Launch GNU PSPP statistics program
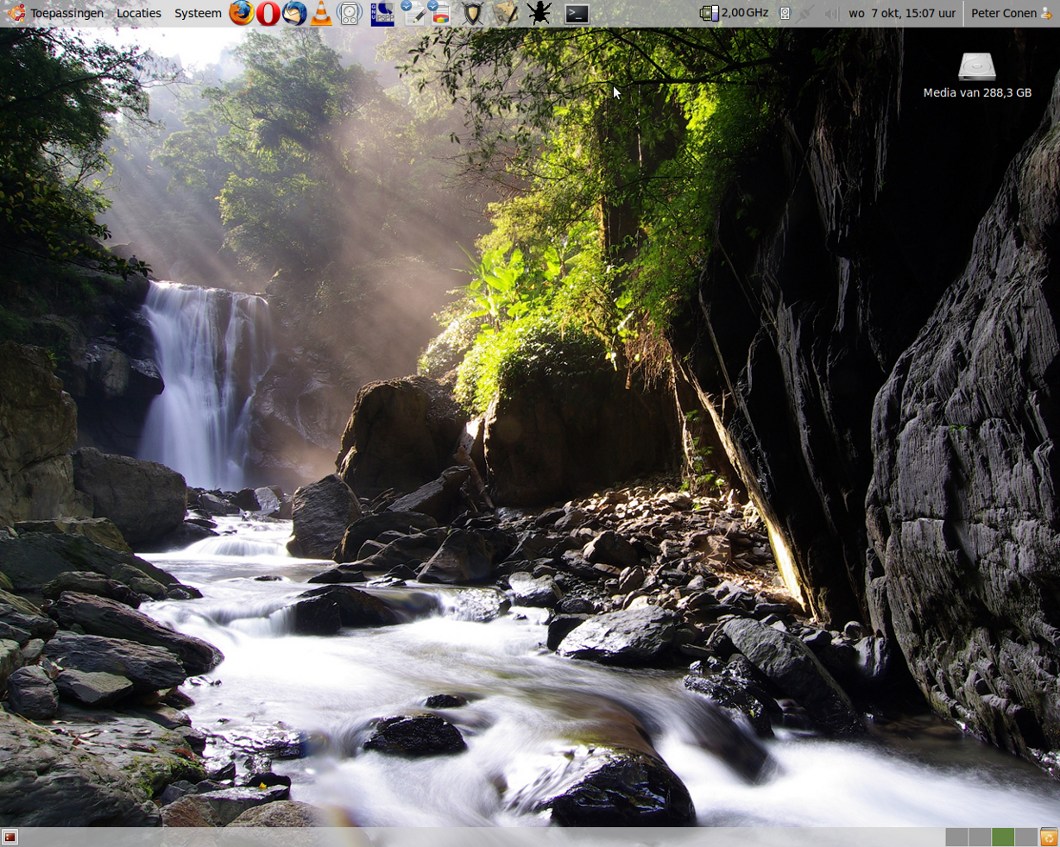This screenshot has height=847, width=1060. (x=383, y=13)
